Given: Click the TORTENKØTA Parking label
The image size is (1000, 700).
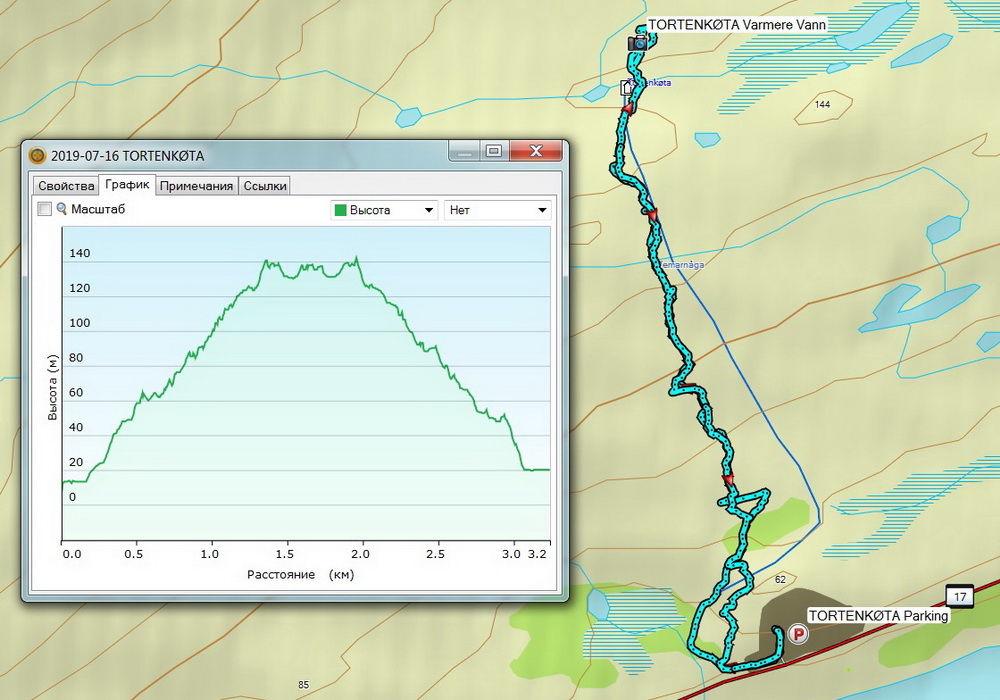Looking at the screenshot, I should pos(877,616).
